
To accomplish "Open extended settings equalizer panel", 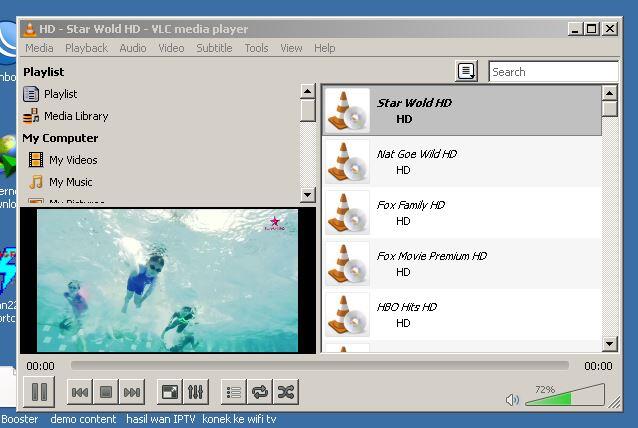I will (x=196, y=392).
